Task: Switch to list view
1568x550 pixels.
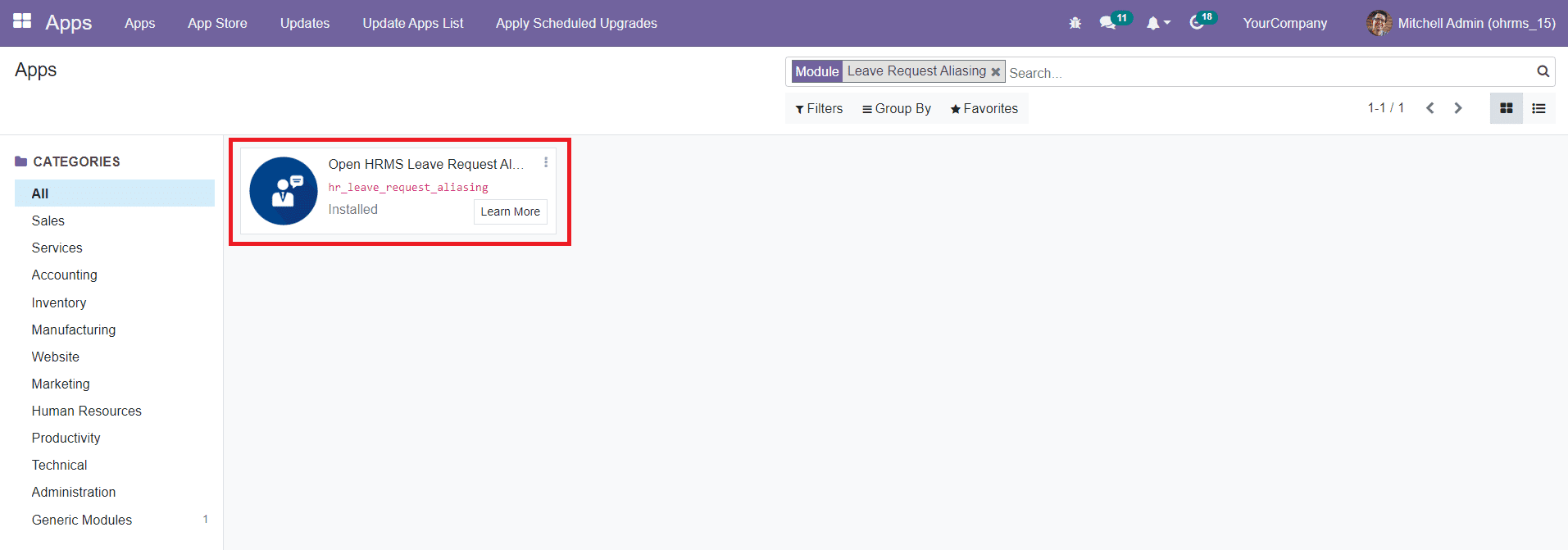Action: coord(1538,108)
